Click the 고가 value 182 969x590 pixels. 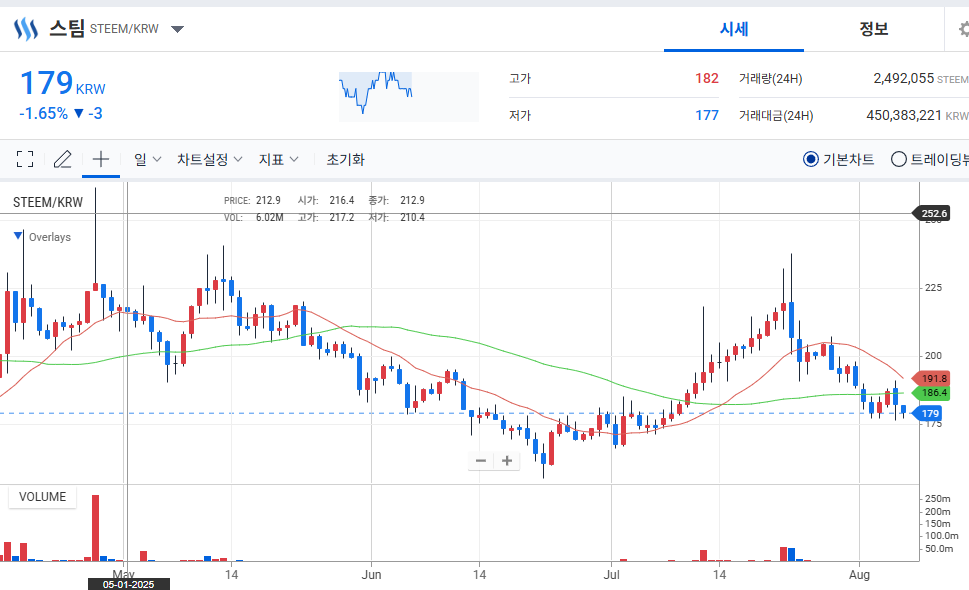point(706,78)
